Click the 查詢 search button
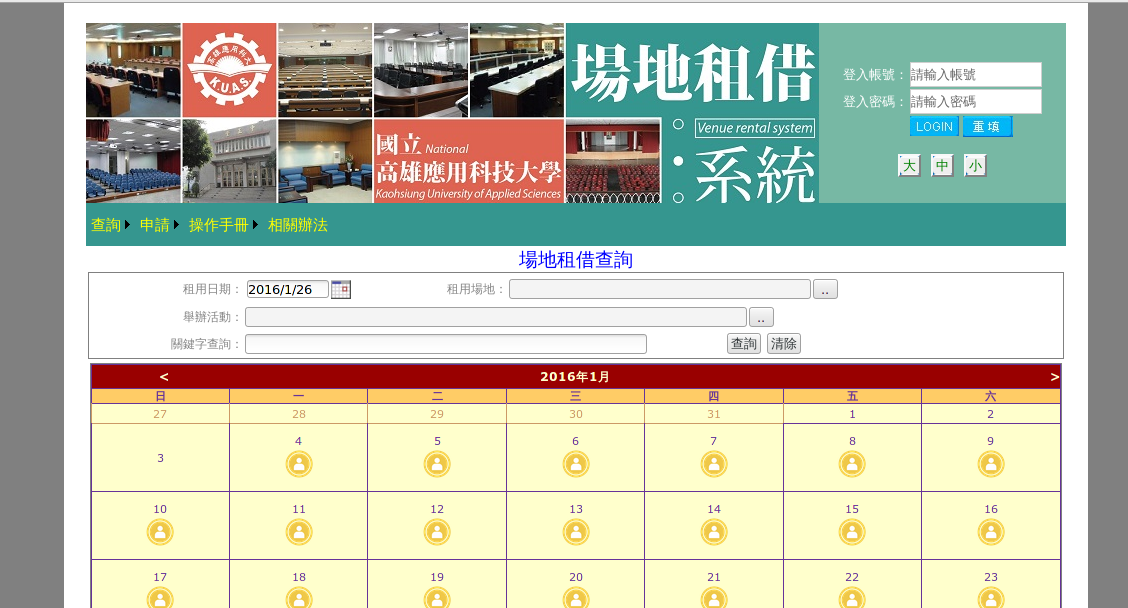 [744, 344]
